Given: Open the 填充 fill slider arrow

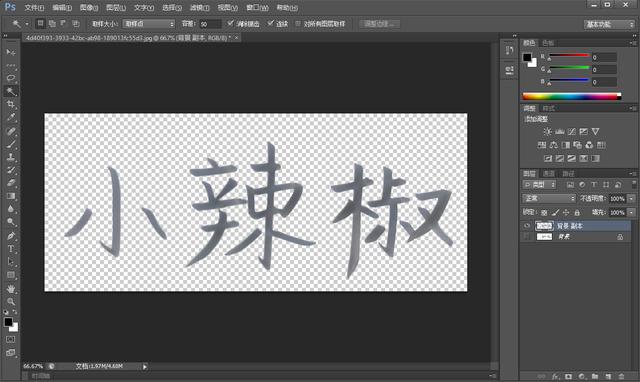Looking at the screenshot, I should tap(631, 213).
